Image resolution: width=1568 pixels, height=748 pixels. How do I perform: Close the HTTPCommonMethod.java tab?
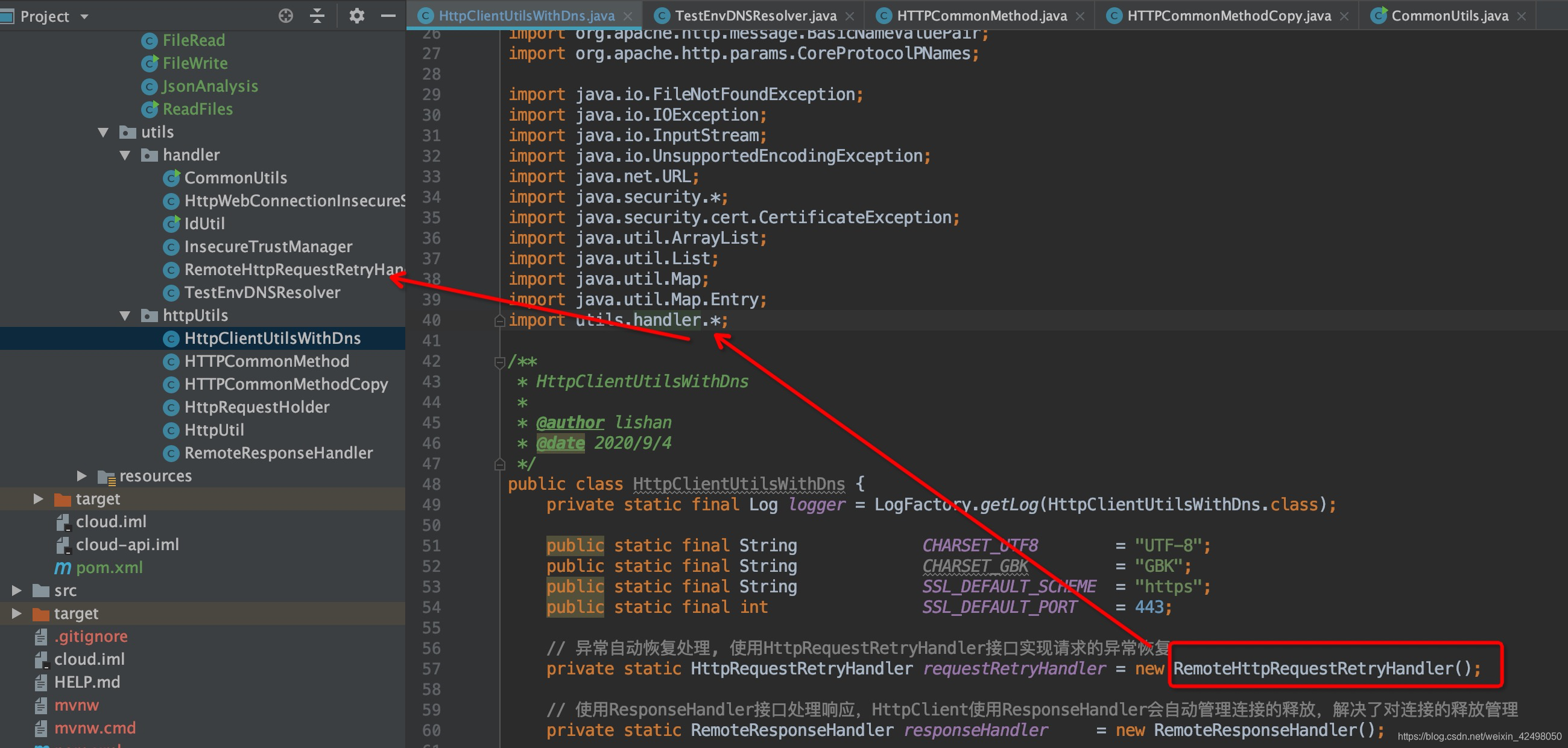pyautogui.click(x=1080, y=16)
